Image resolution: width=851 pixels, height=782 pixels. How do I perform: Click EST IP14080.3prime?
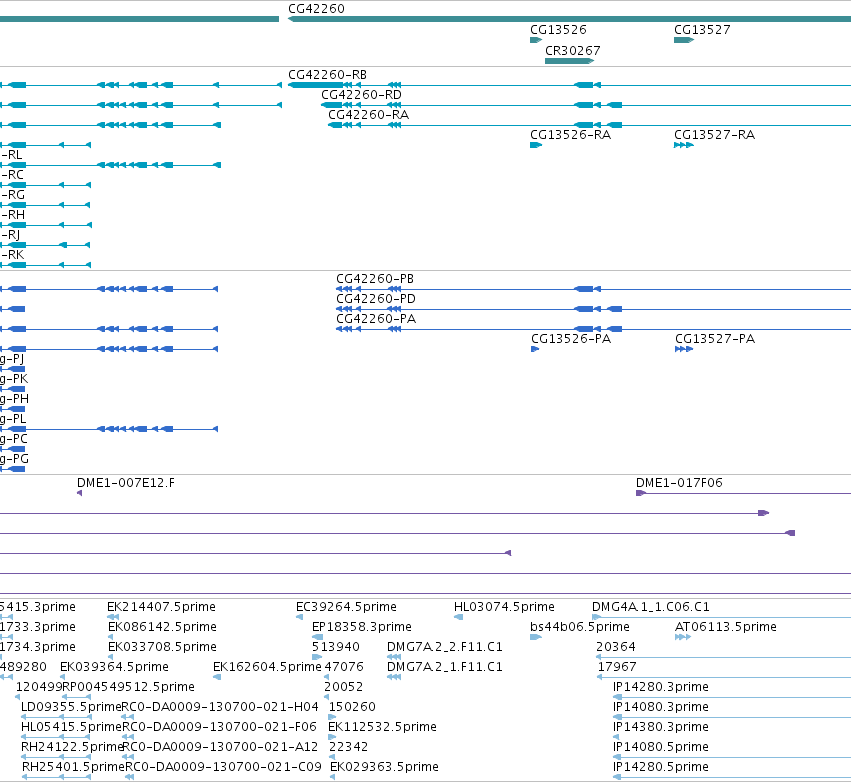[x=661, y=707]
